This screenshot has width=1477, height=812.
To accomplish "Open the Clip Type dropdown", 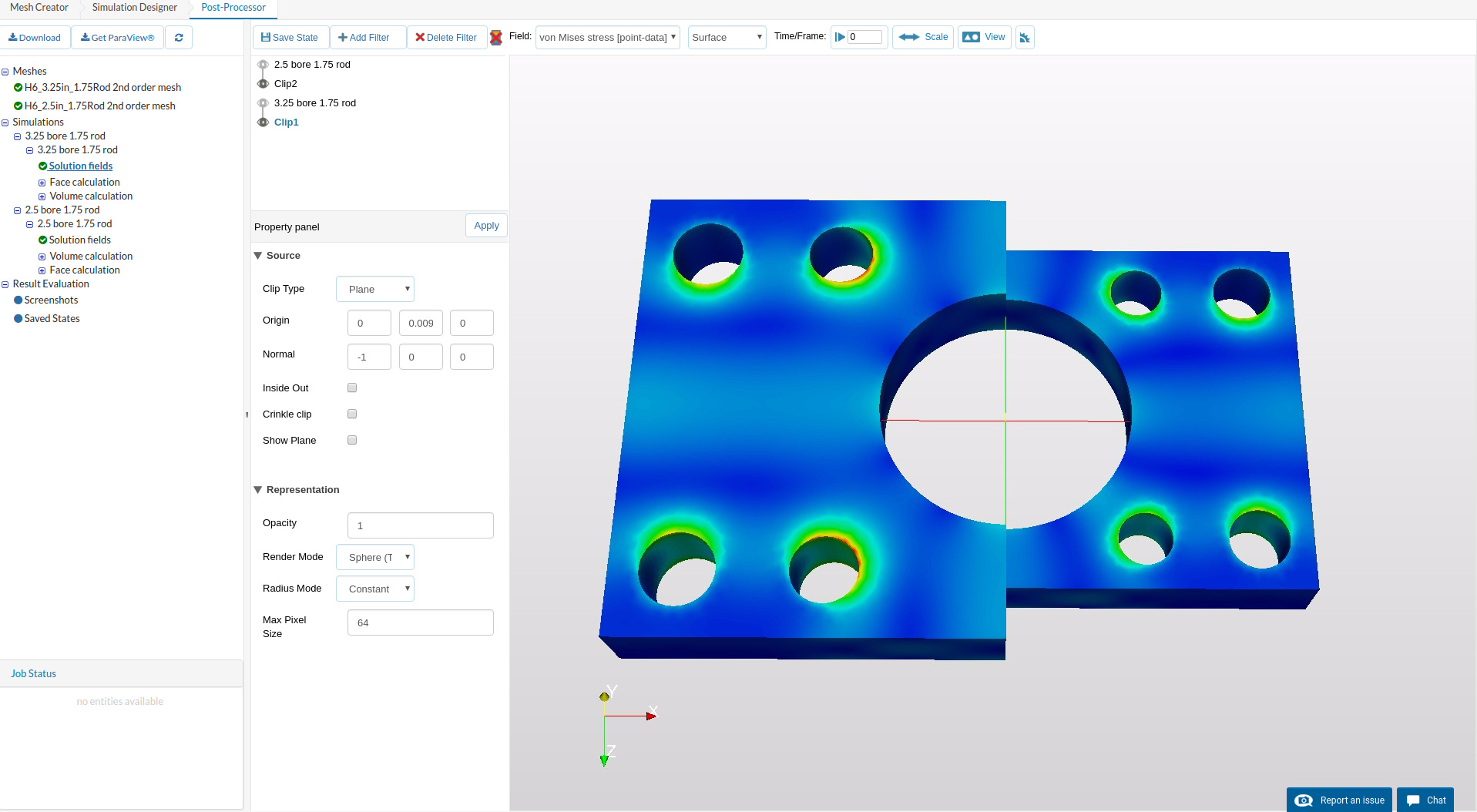I will click(x=375, y=289).
